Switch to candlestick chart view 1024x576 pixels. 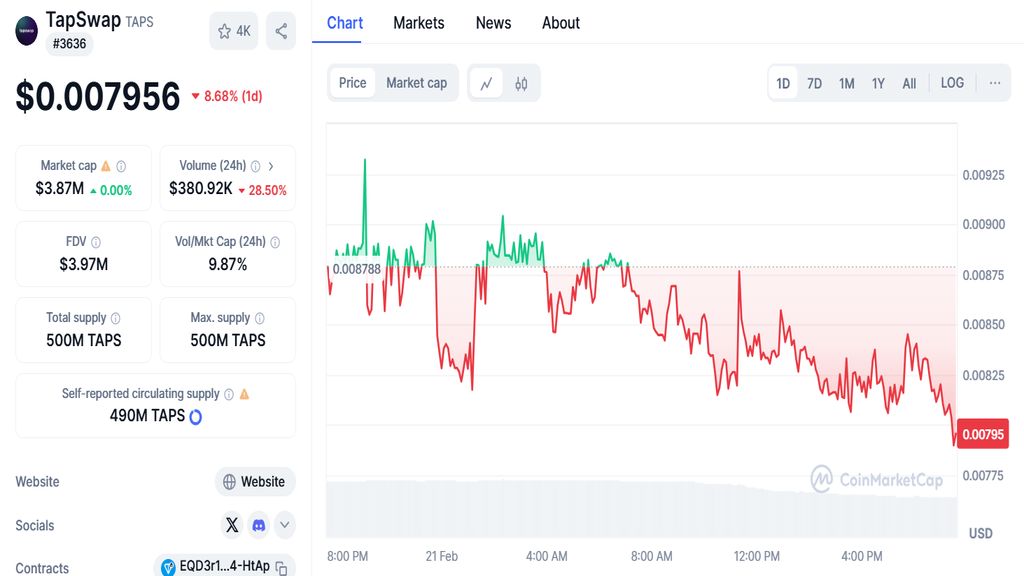(521, 84)
